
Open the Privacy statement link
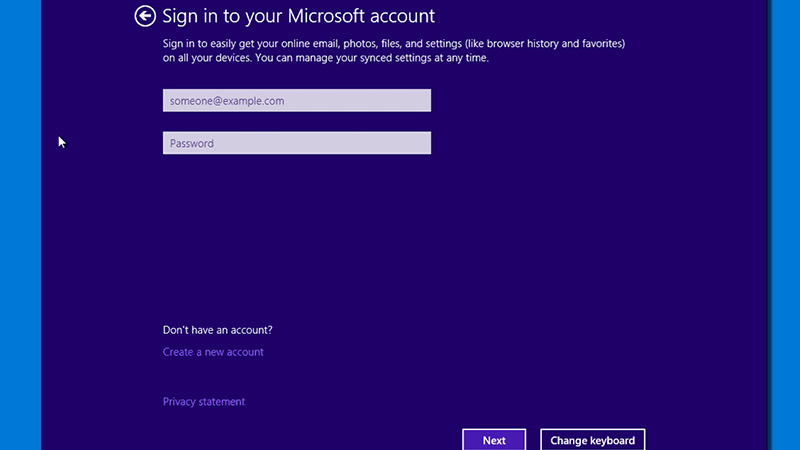click(204, 402)
